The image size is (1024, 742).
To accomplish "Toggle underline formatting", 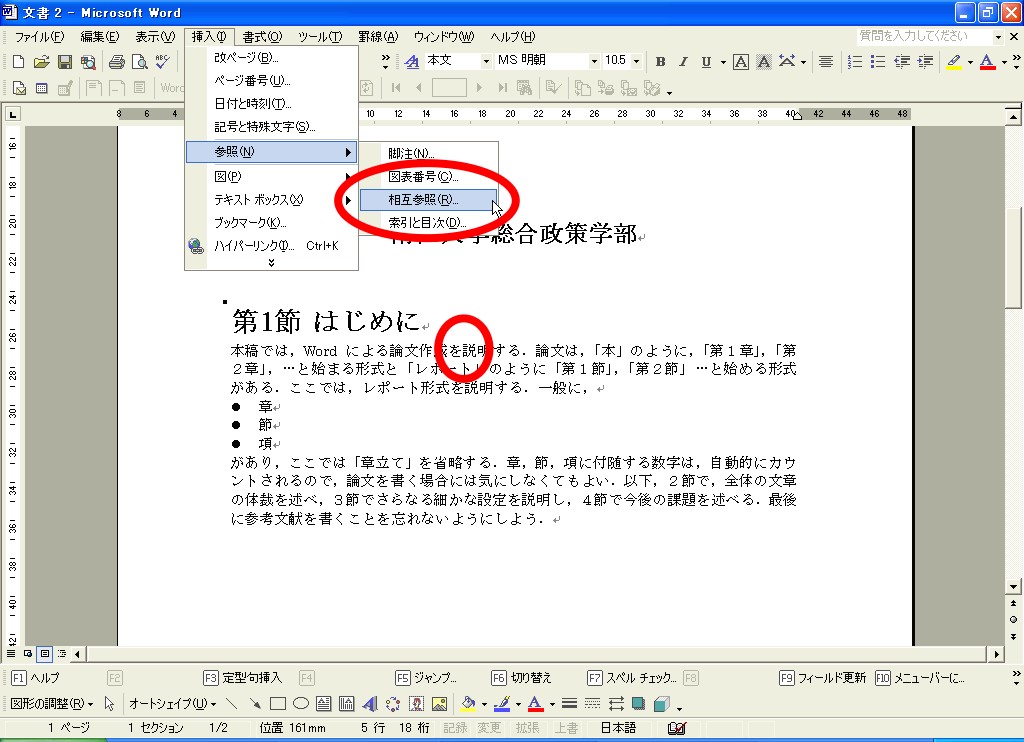I will [706, 61].
